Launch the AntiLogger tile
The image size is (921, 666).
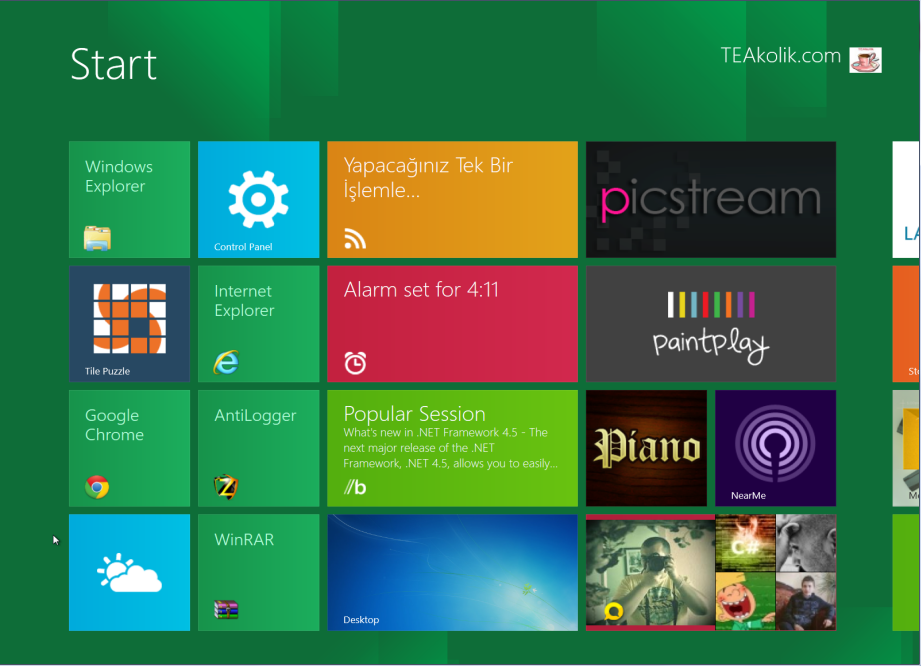tap(258, 448)
